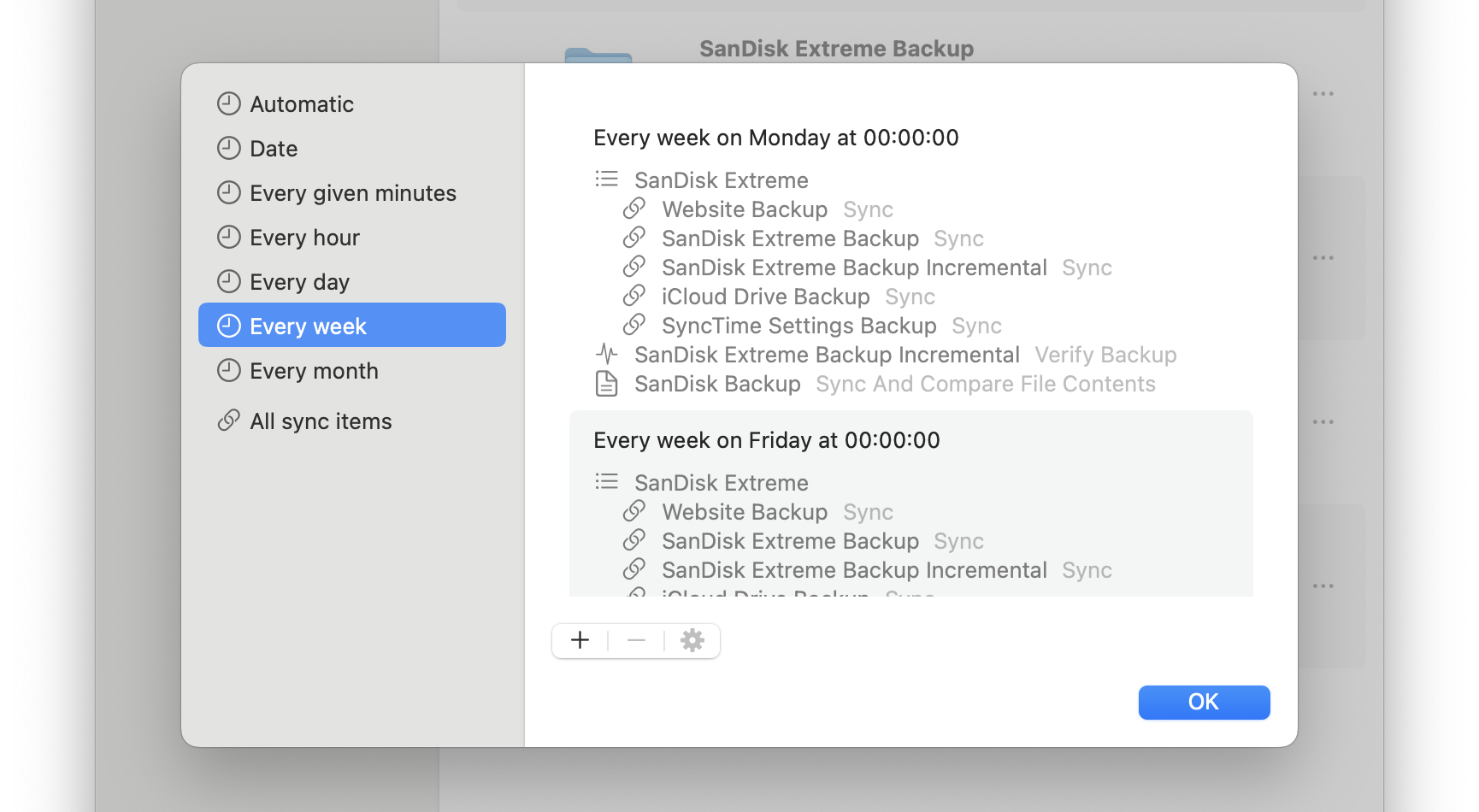The image size is (1479, 812).
Task: Click the document icon beside SanDisk Backup
Action: [x=606, y=384]
